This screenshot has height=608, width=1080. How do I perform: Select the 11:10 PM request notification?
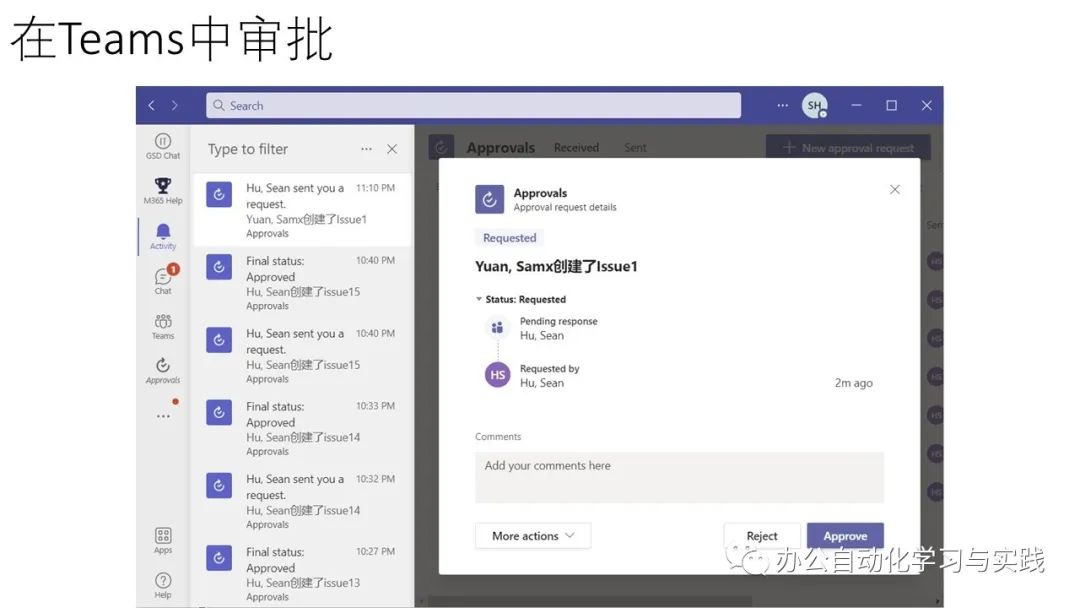click(300, 210)
